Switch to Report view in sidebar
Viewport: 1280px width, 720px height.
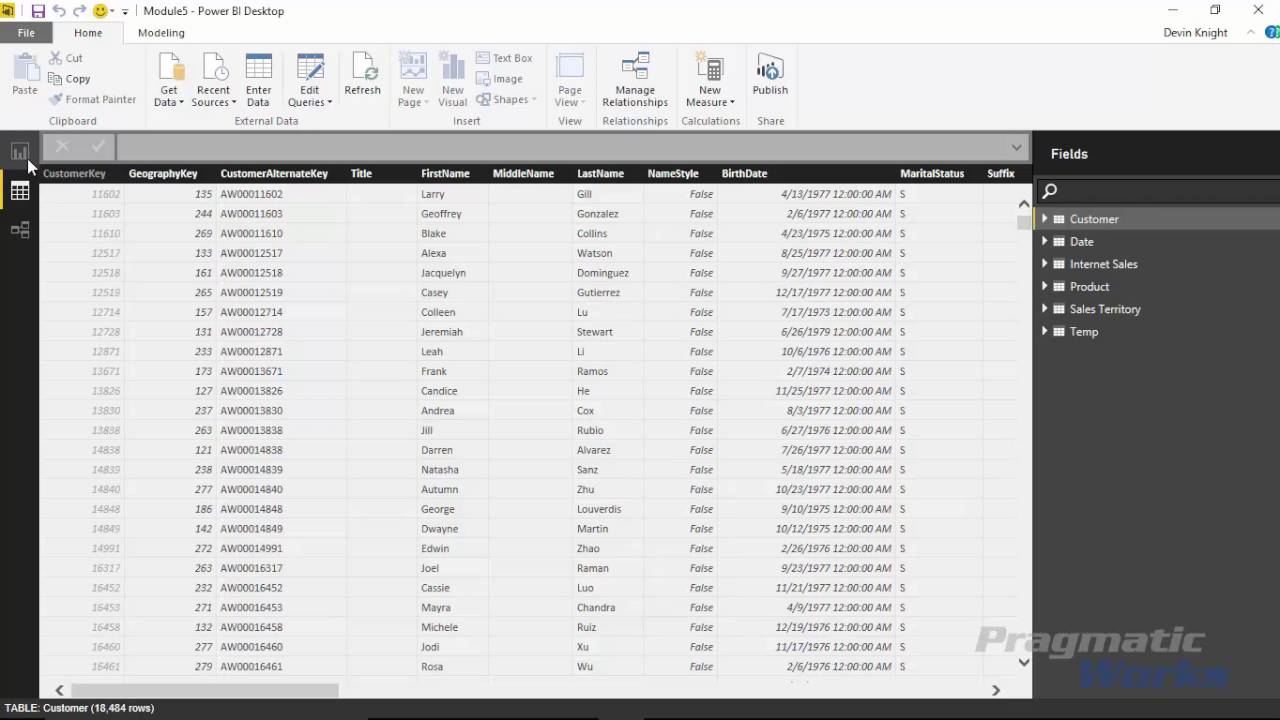coord(19,152)
